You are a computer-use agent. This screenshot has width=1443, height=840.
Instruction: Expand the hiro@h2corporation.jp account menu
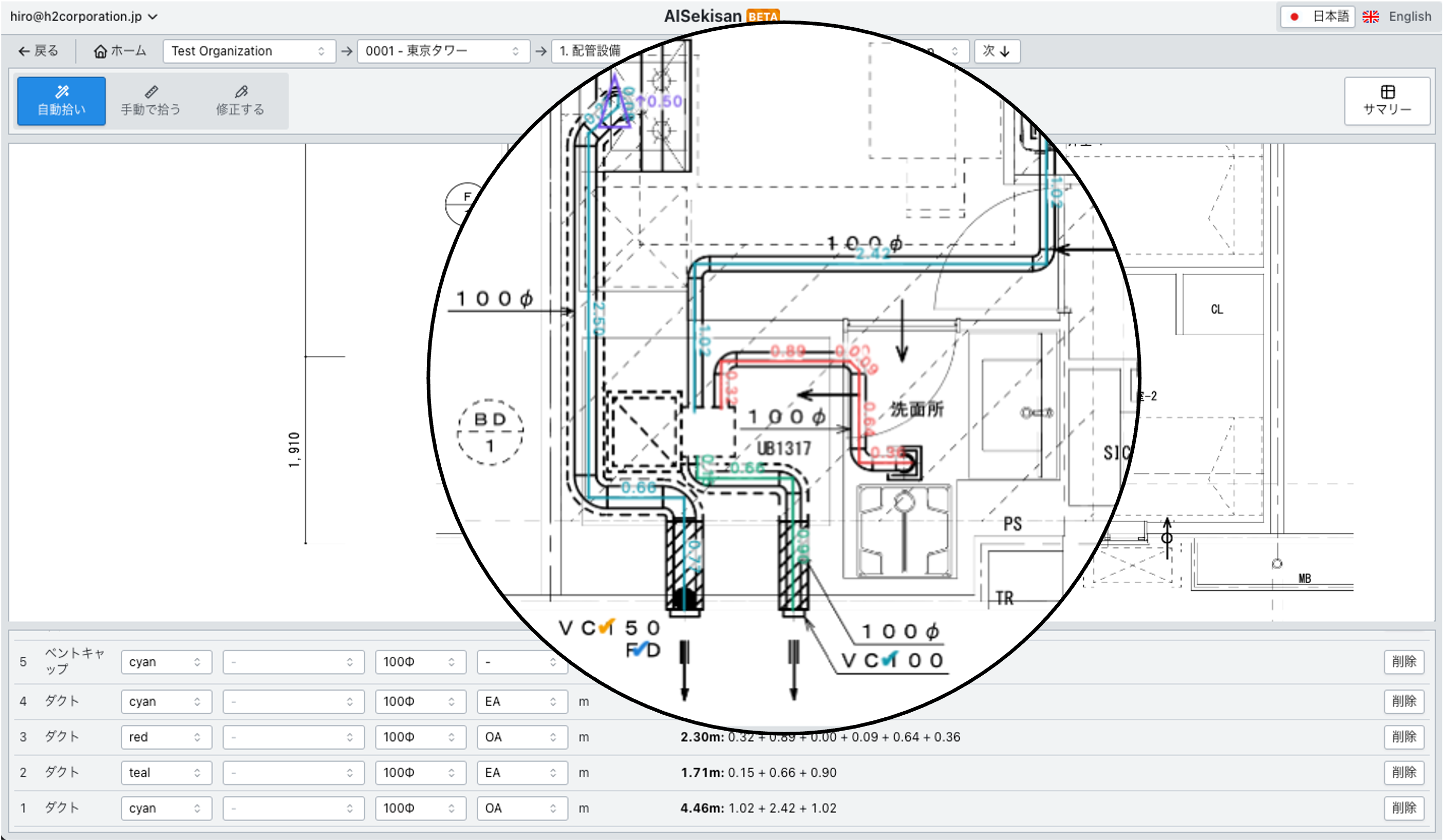click(84, 16)
